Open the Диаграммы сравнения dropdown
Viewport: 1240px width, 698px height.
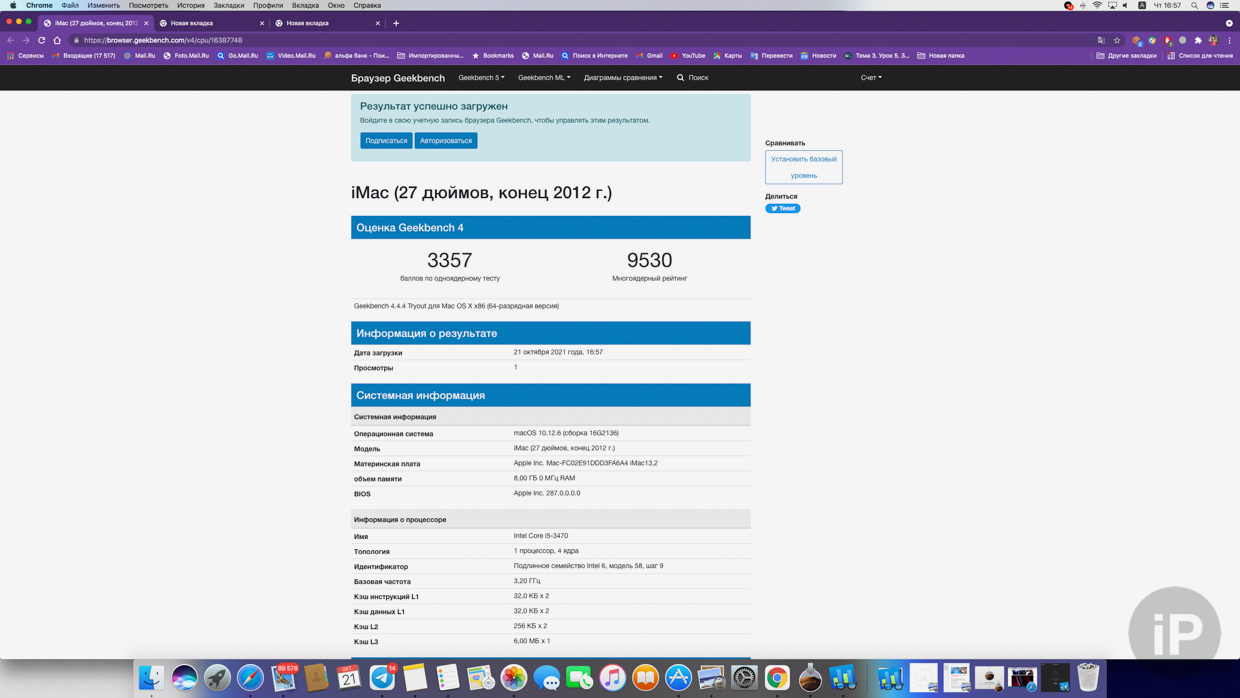coord(622,77)
